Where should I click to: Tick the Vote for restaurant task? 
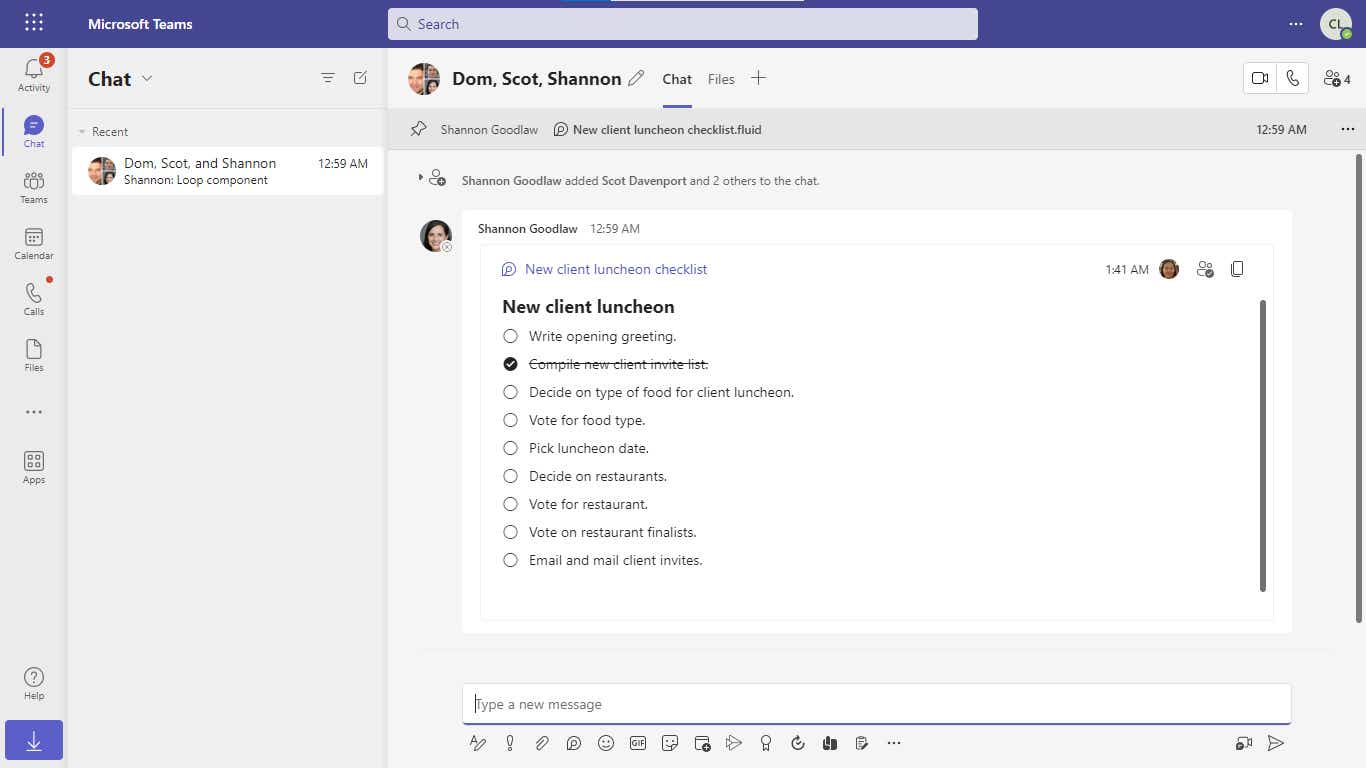(511, 504)
